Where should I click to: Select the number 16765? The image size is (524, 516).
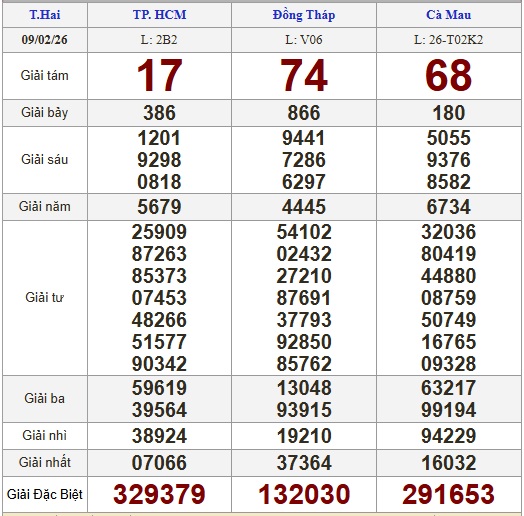(448, 342)
